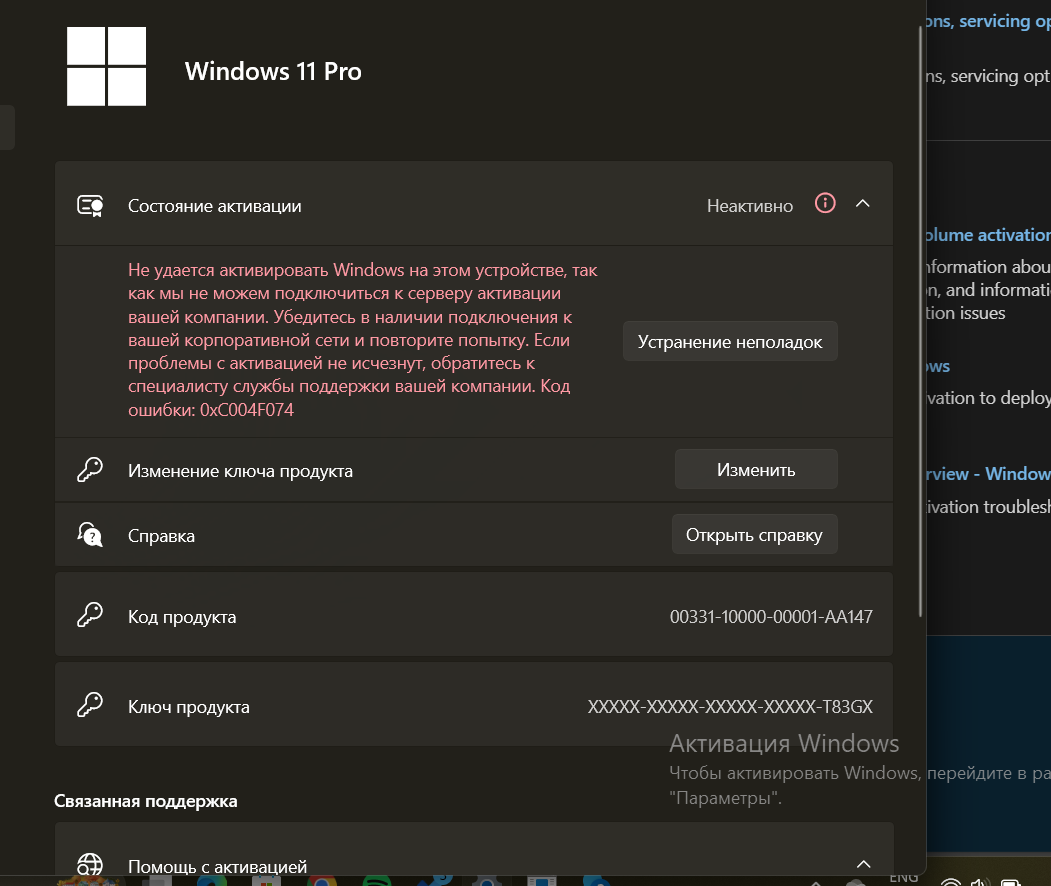This screenshot has width=1051, height=886.
Task: Click the Ключ продукта label
Action: click(x=188, y=707)
